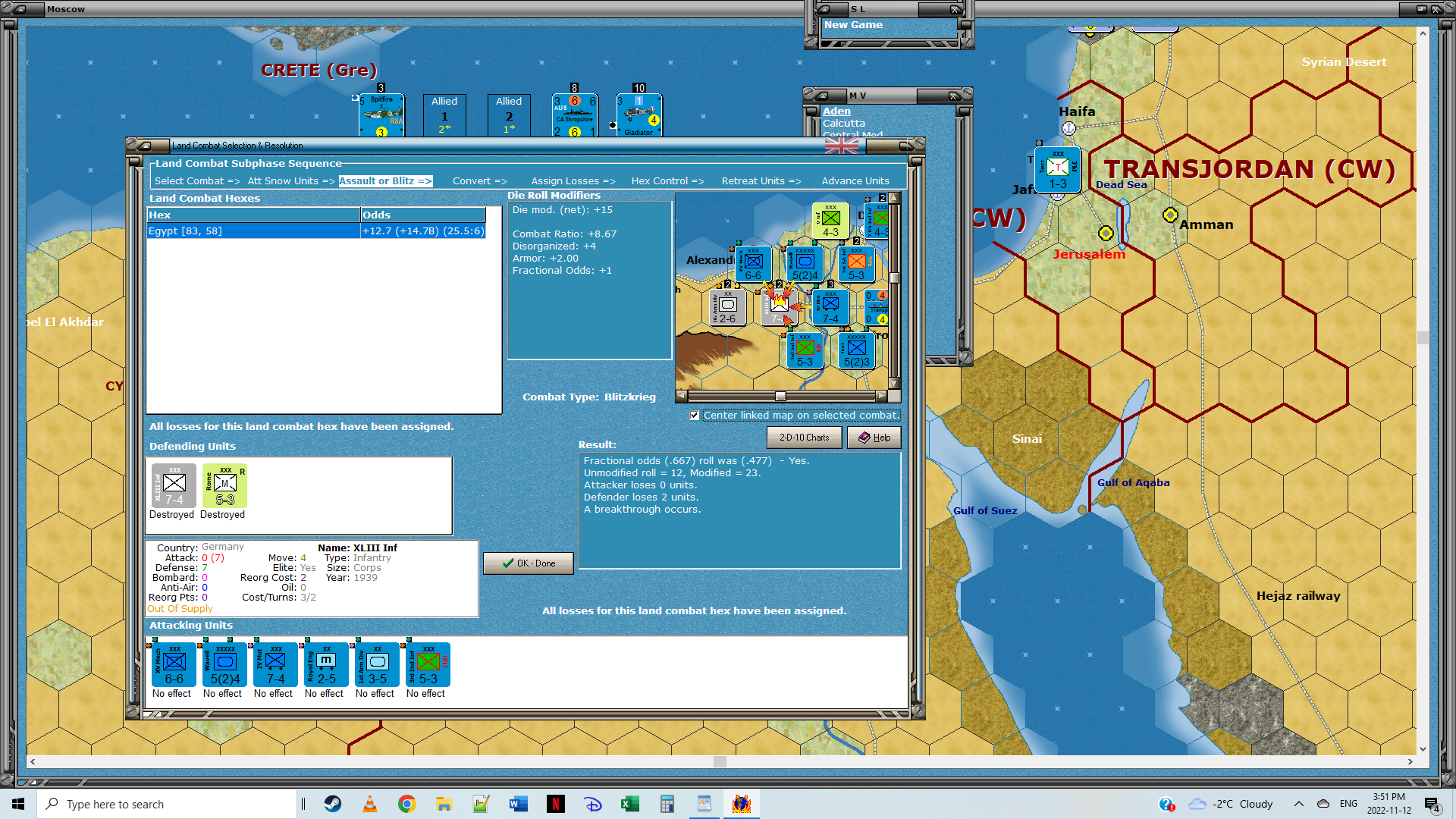Open Help in combat resolution dialog
The height and width of the screenshot is (819, 1456).
[874, 438]
